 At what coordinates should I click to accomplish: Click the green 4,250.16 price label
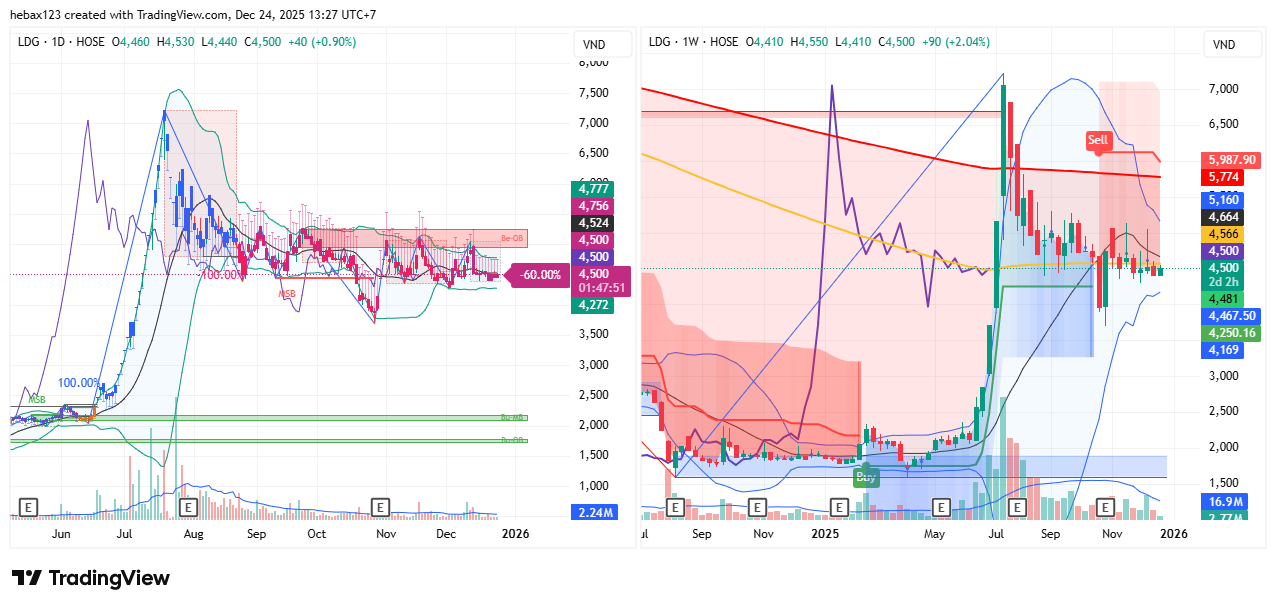[1232, 333]
